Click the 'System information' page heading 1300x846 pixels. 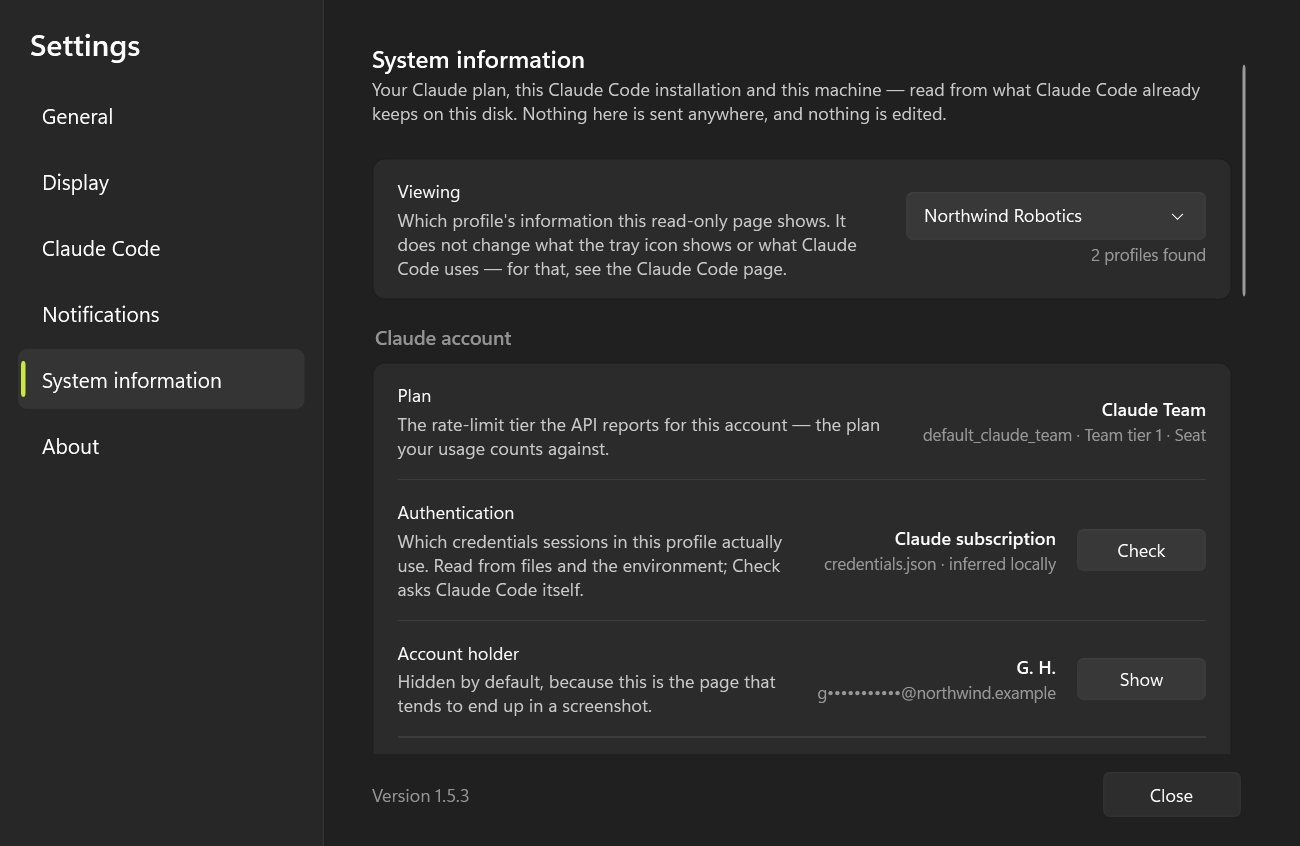[478, 60]
